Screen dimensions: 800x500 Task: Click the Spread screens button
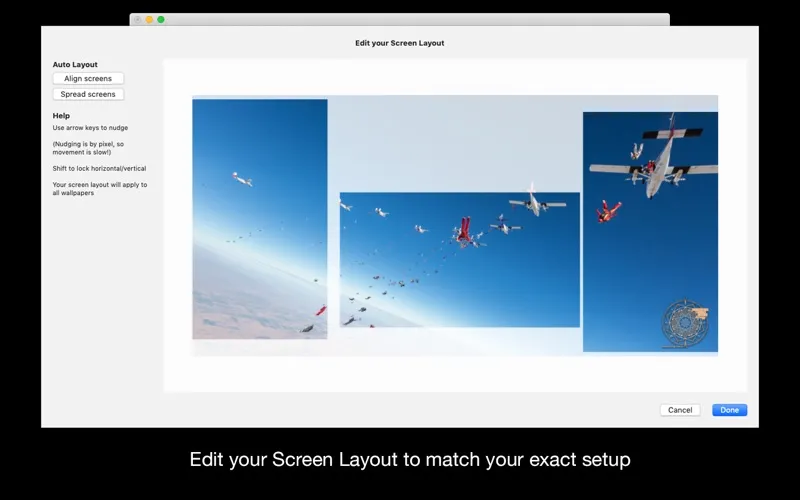[x=88, y=94]
